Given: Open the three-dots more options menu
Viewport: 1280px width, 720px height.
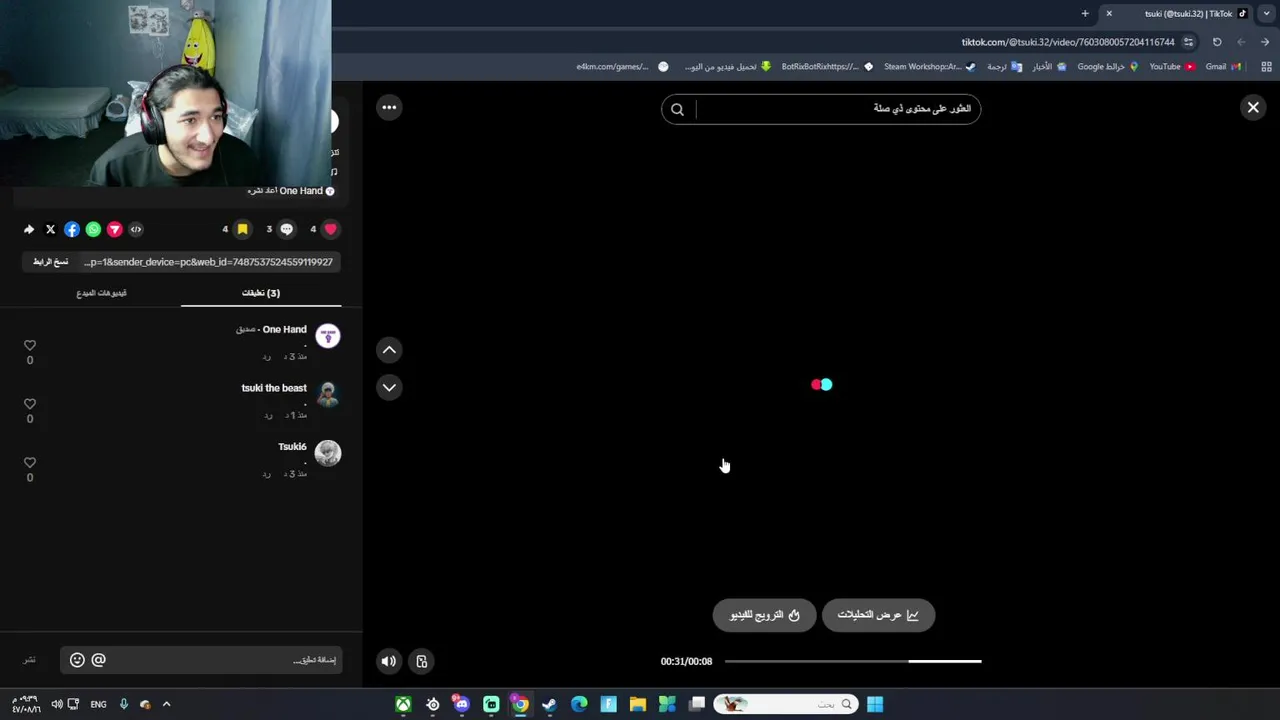Looking at the screenshot, I should pos(389,108).
